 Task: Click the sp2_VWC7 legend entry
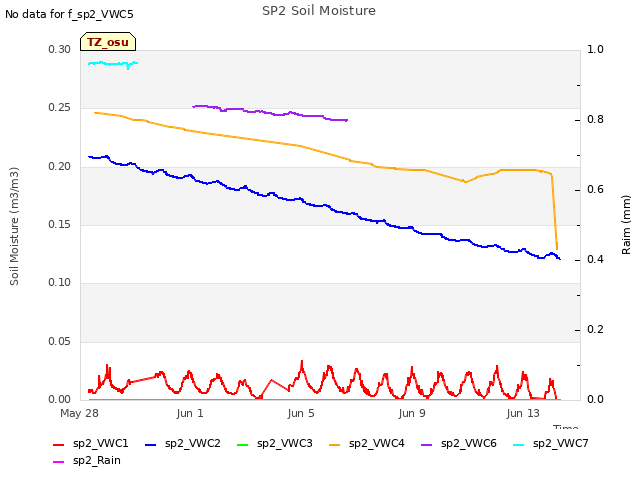(551, 444)
